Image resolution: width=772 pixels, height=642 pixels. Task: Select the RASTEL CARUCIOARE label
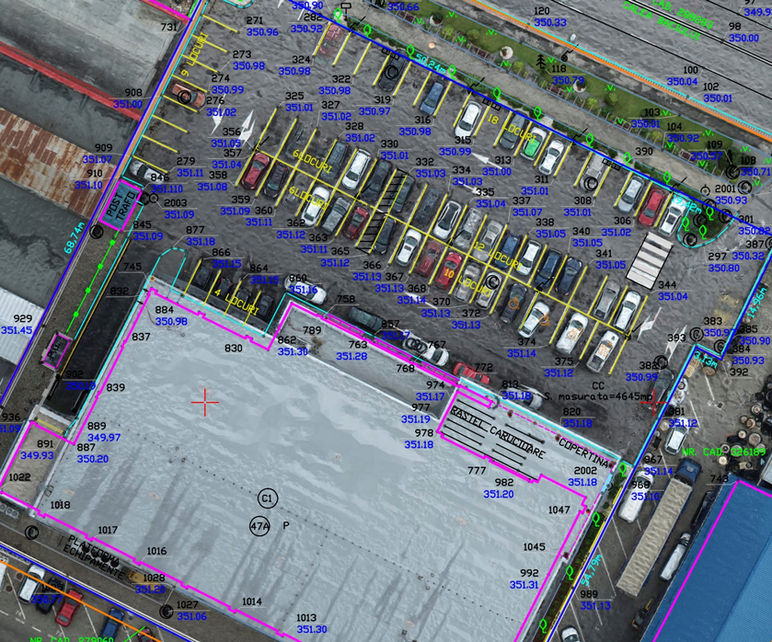click(498, 433)
